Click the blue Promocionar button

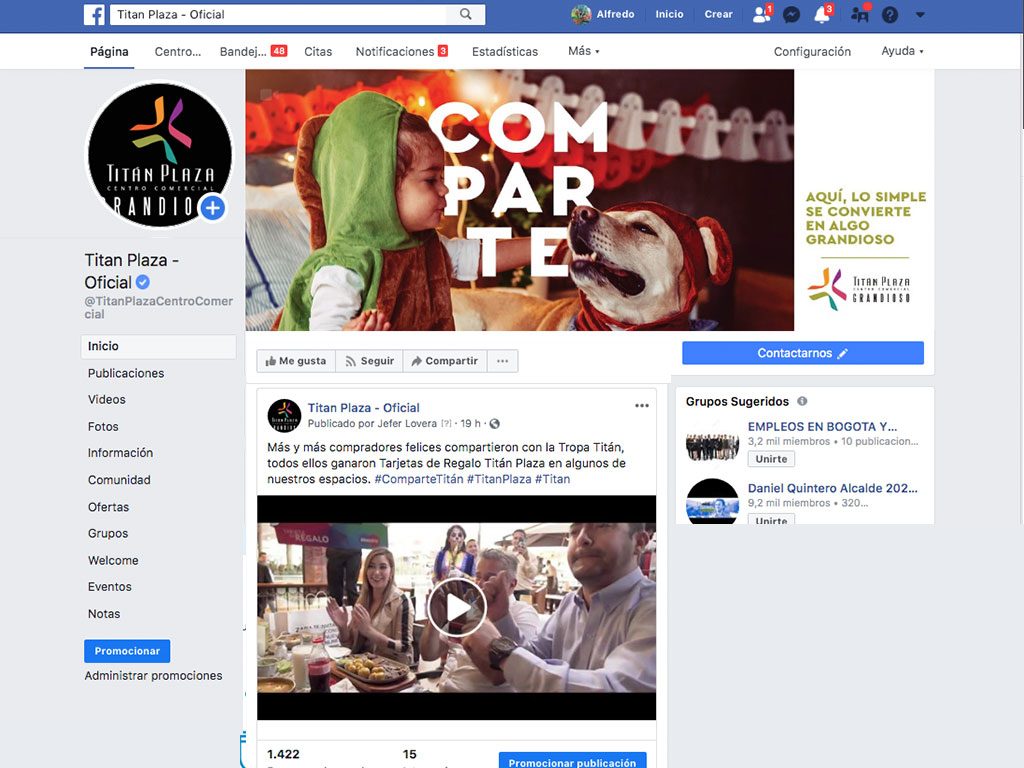pos(127,651)
